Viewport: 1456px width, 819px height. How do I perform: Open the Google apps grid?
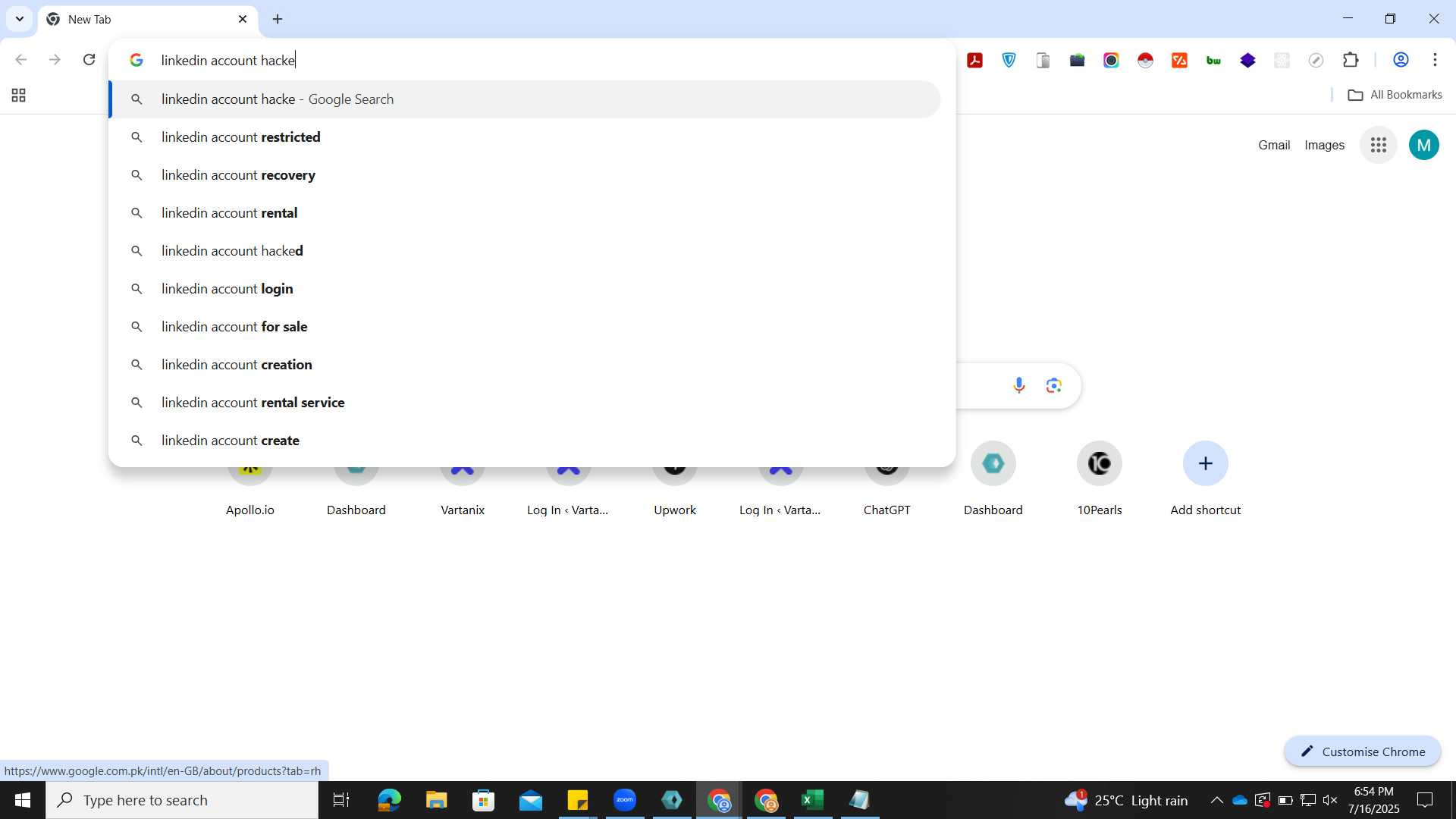[x=1379, y=145]
